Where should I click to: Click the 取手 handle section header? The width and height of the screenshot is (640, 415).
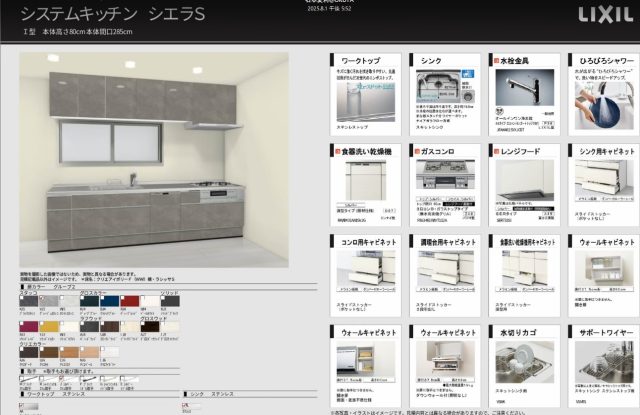[30, 370]
